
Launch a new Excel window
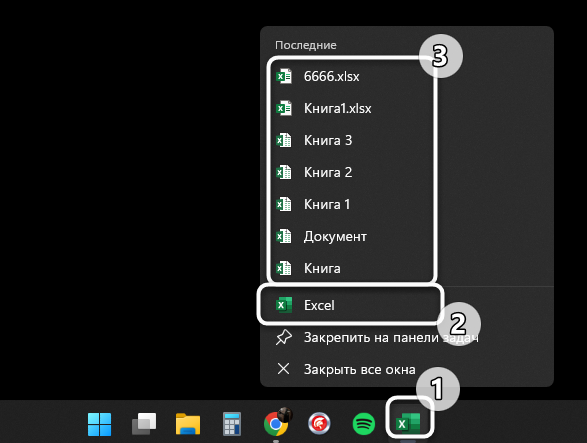pyautogui.click(x=350, y=305)
